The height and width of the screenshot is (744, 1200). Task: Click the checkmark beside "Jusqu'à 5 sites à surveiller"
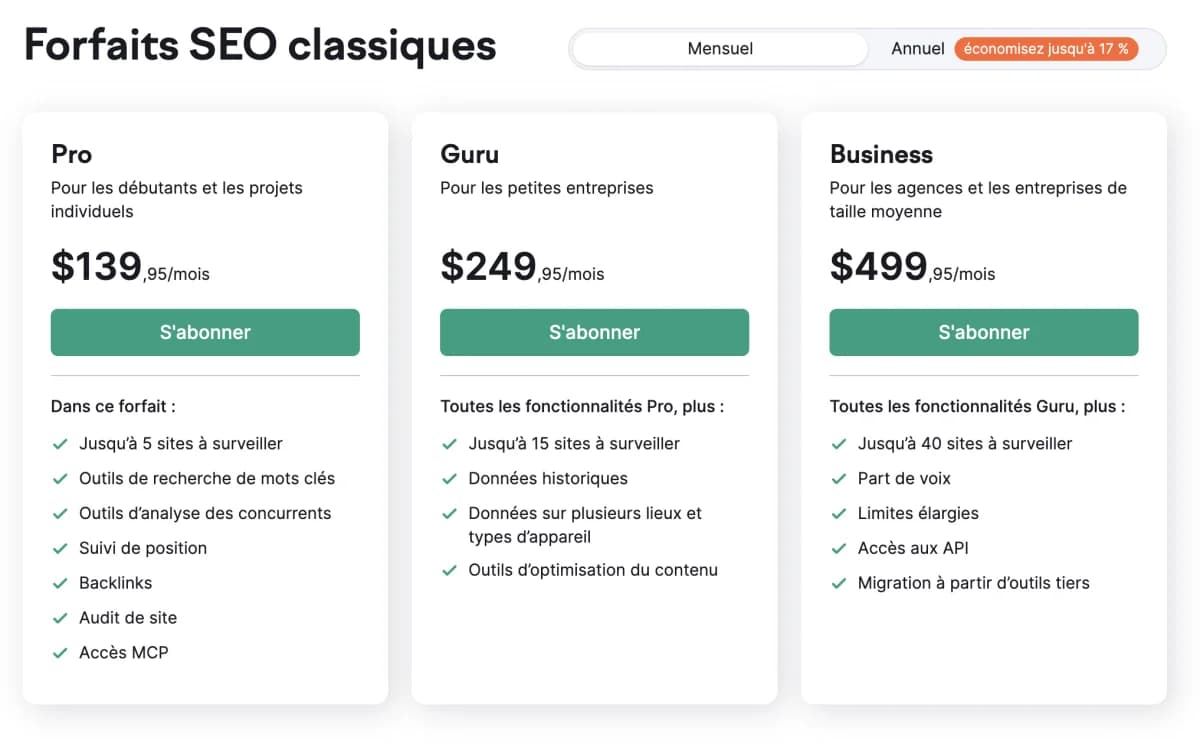[x=61, y=443]
